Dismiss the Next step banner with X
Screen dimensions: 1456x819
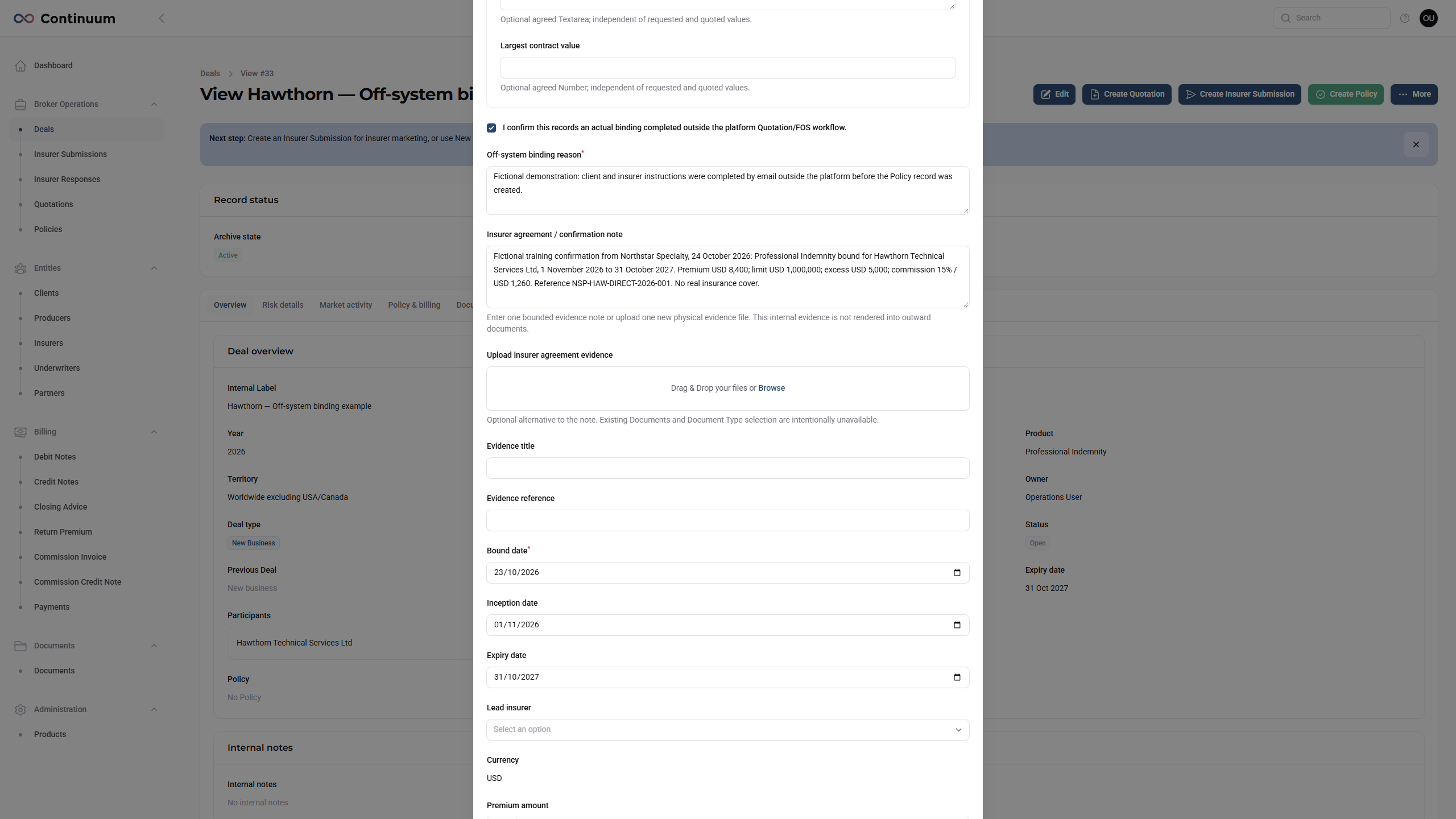pyautogui.click(x=1416, y=144)
